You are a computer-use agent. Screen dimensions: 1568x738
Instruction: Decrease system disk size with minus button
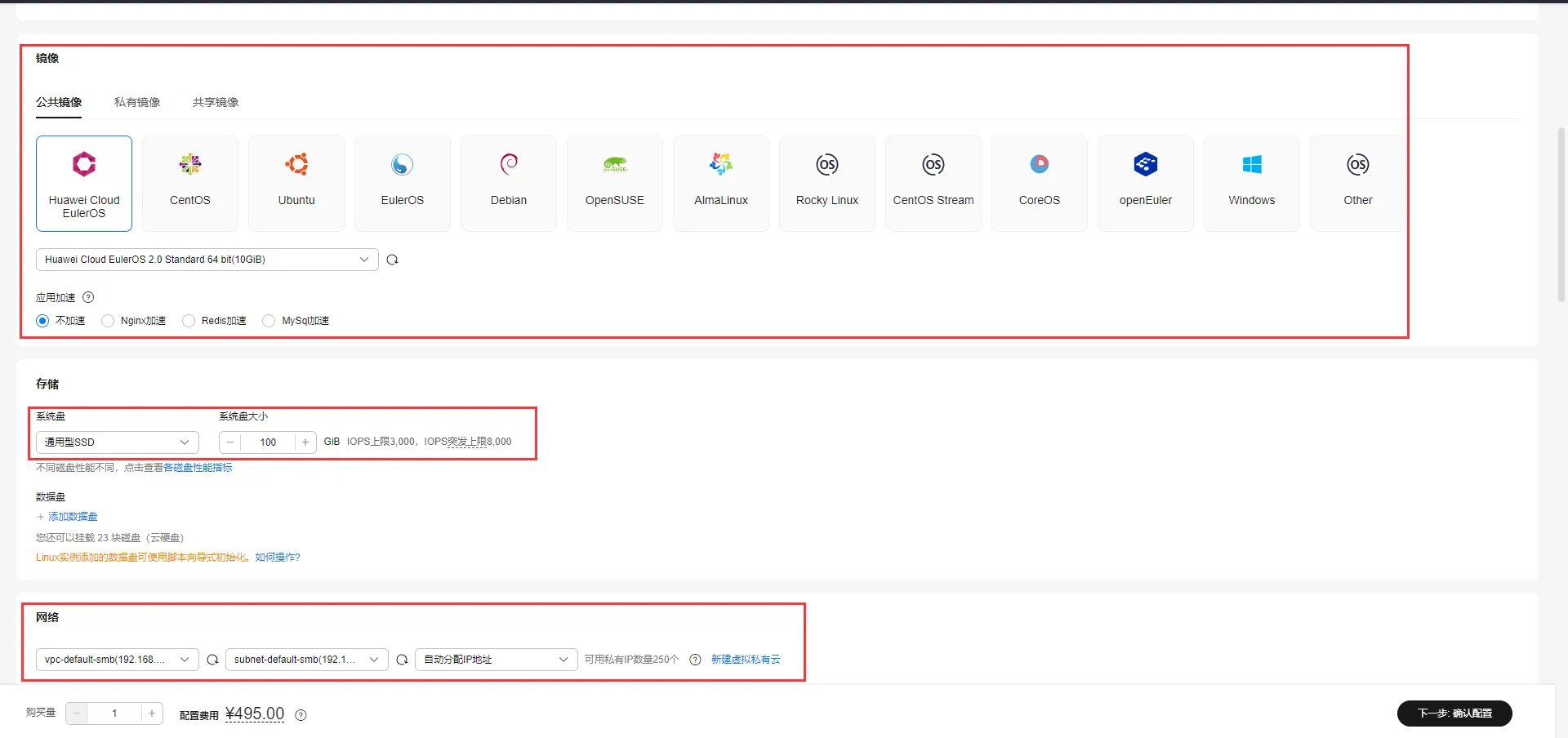coord(230,442)
